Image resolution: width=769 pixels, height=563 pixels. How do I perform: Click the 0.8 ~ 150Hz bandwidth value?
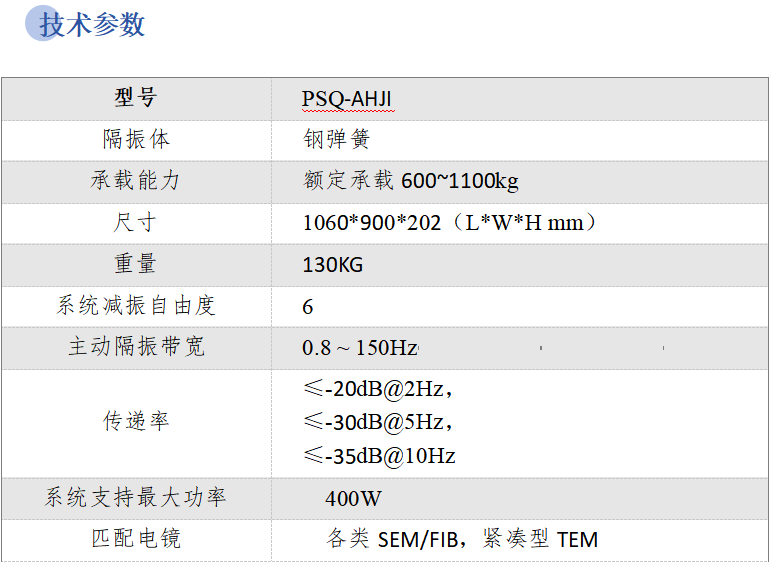pos(360,348)
